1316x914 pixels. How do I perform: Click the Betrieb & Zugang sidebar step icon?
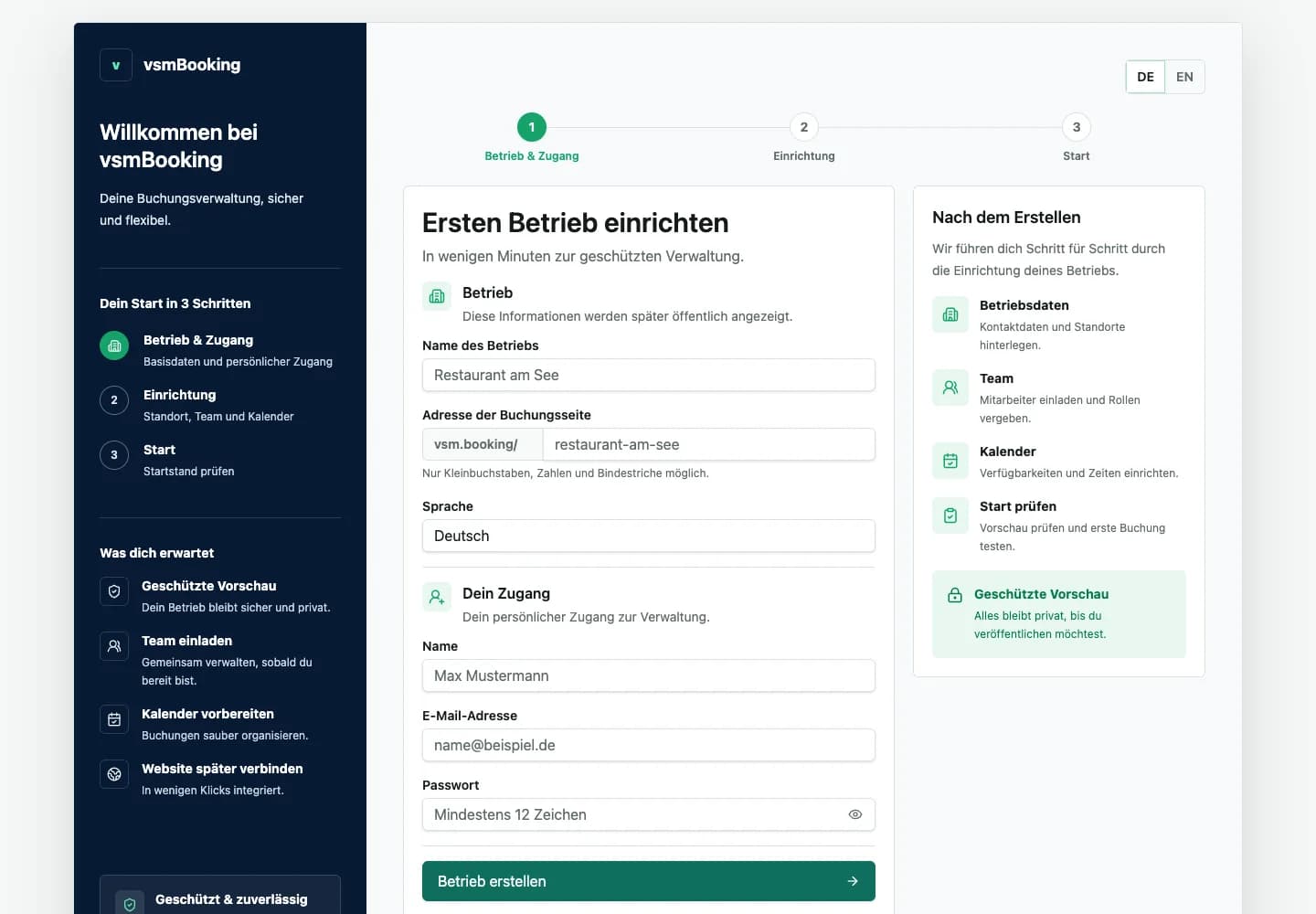(x=114, y=345)
